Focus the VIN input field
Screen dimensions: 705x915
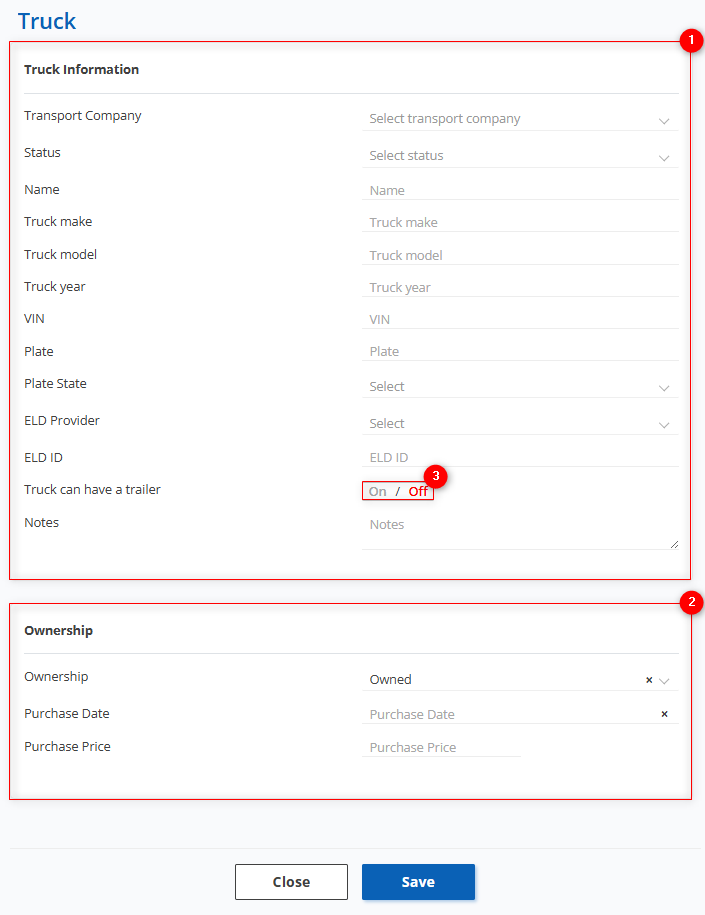(519, 320)
